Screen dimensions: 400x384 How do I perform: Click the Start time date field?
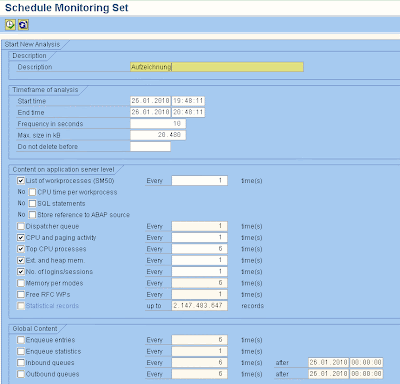tap(150, 101)
